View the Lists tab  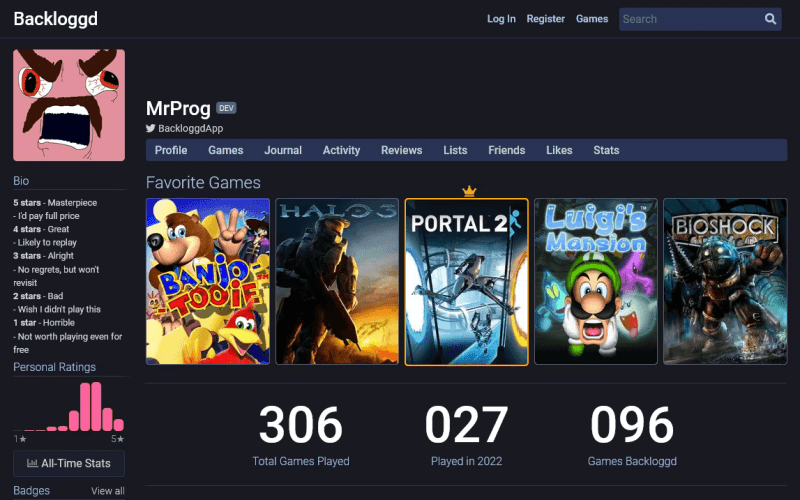tap(455, 150)
